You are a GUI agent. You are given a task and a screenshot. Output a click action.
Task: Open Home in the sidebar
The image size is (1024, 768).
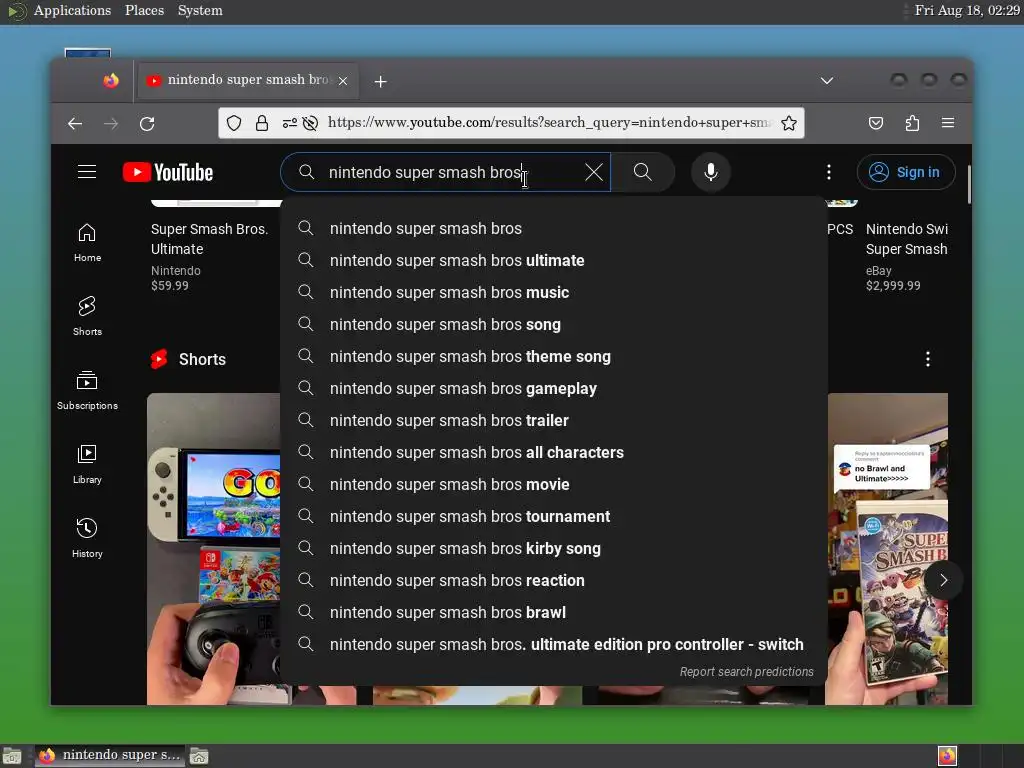(88, 243)
